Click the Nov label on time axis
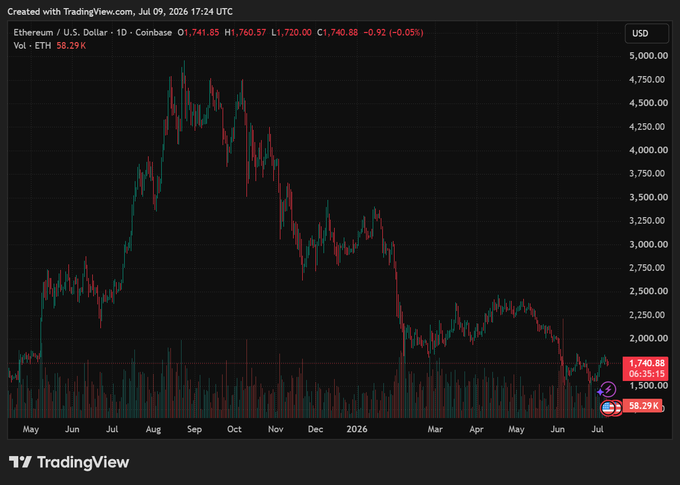The width and height of the screenshot is (680, 485). pos(275,429)
